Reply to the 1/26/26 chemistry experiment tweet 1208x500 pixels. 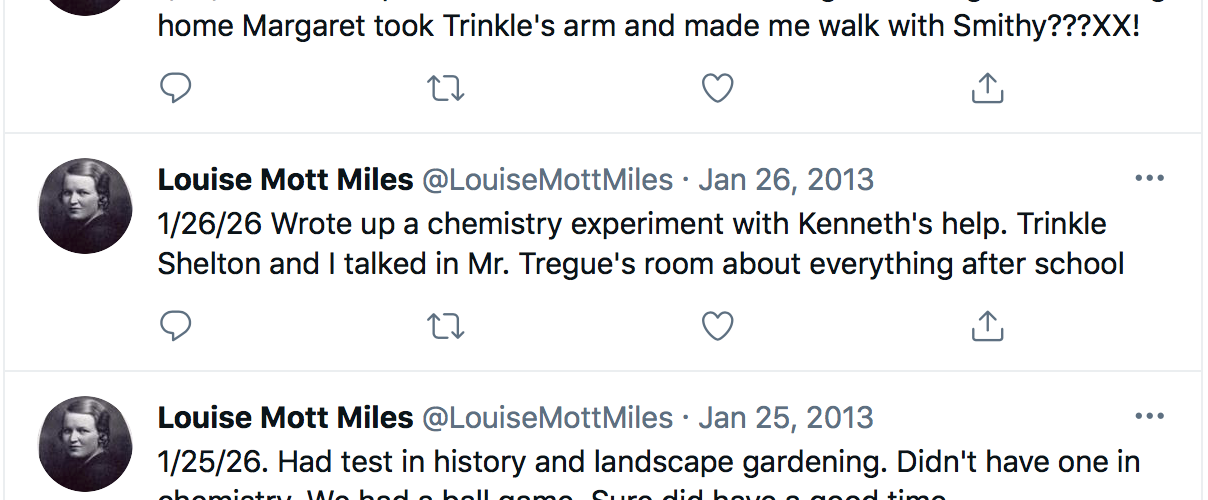click(x=176, y=326)
